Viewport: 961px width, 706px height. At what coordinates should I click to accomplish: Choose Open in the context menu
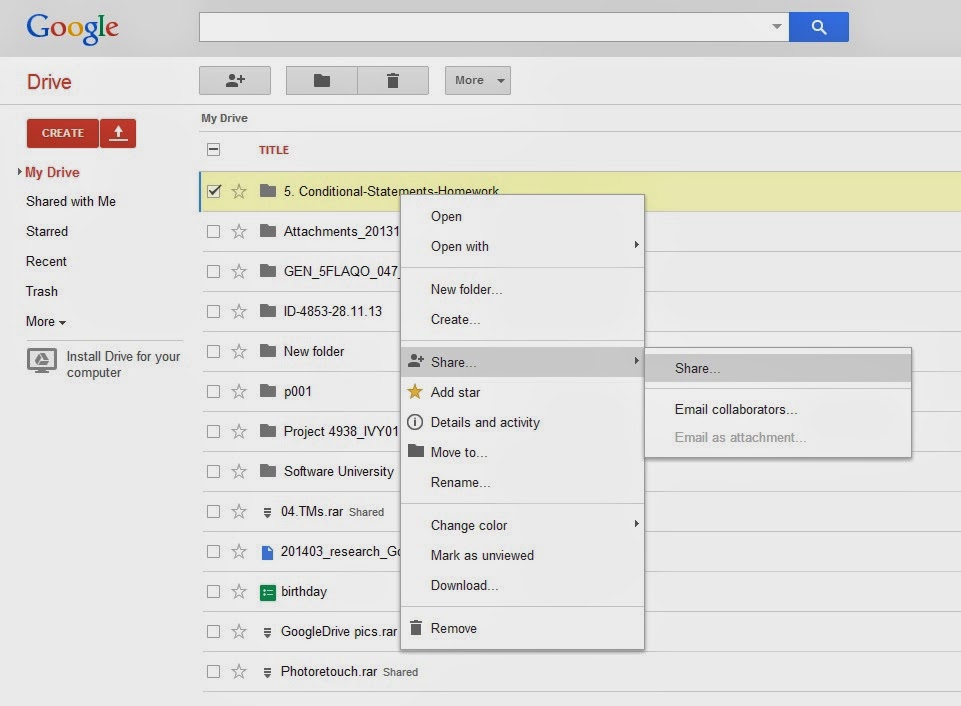(x=522, y=216)
